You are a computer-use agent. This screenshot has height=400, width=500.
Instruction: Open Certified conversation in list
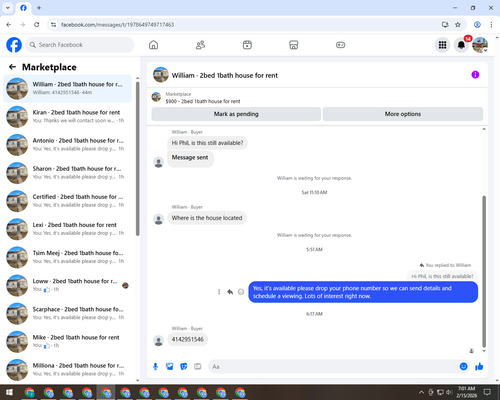(67, 201)
